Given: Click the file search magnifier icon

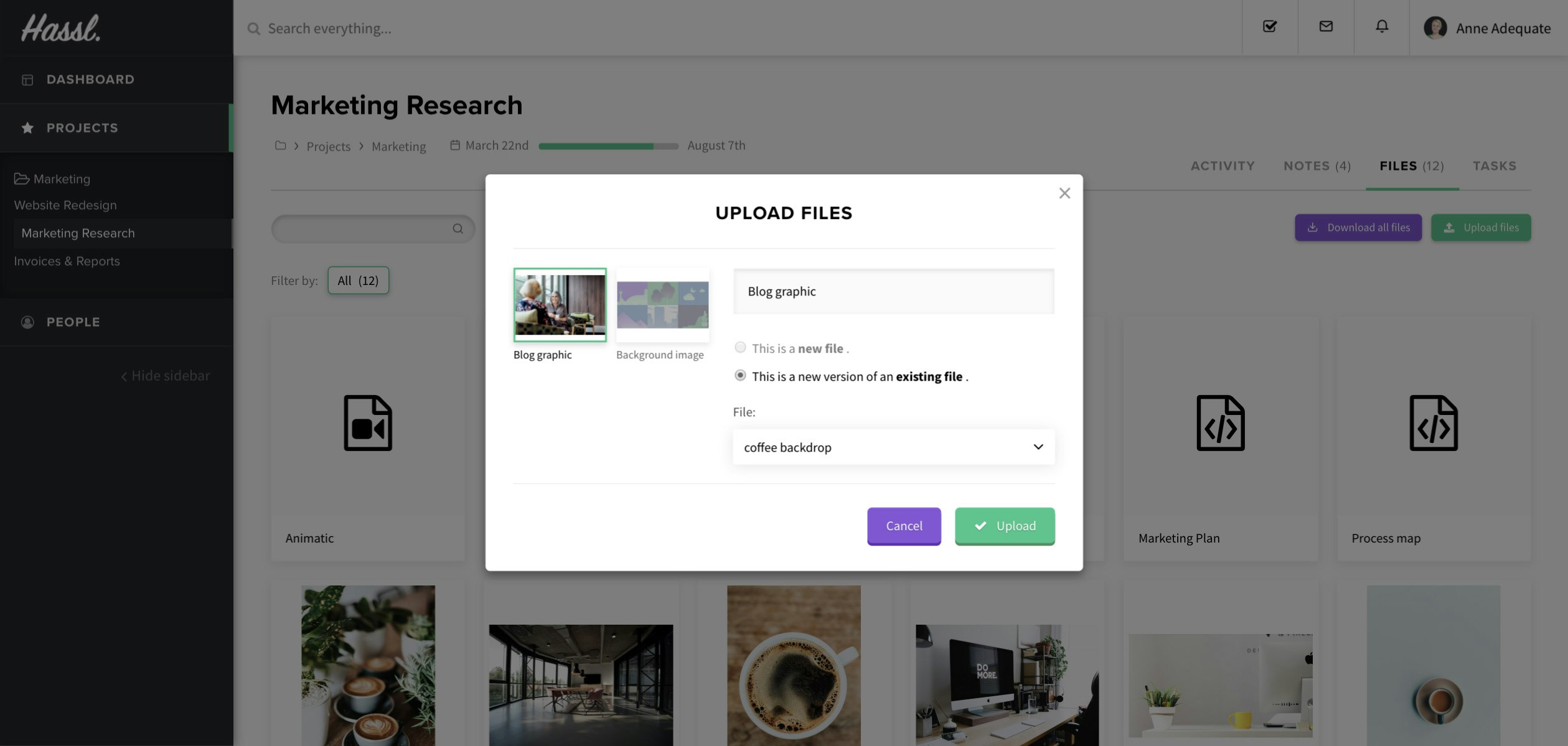Looking at the screenshot, I should pyautogui.click(x=458, y=229).
